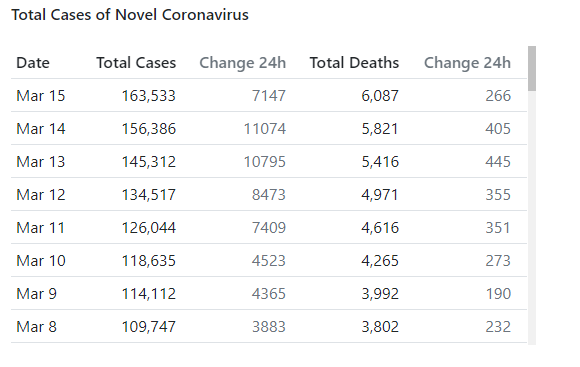The height and width of the screenshot is (367, 580).
Task: Click the scrollbar track below the thumb
Action: pyautogui.click(x=532, y=218)
